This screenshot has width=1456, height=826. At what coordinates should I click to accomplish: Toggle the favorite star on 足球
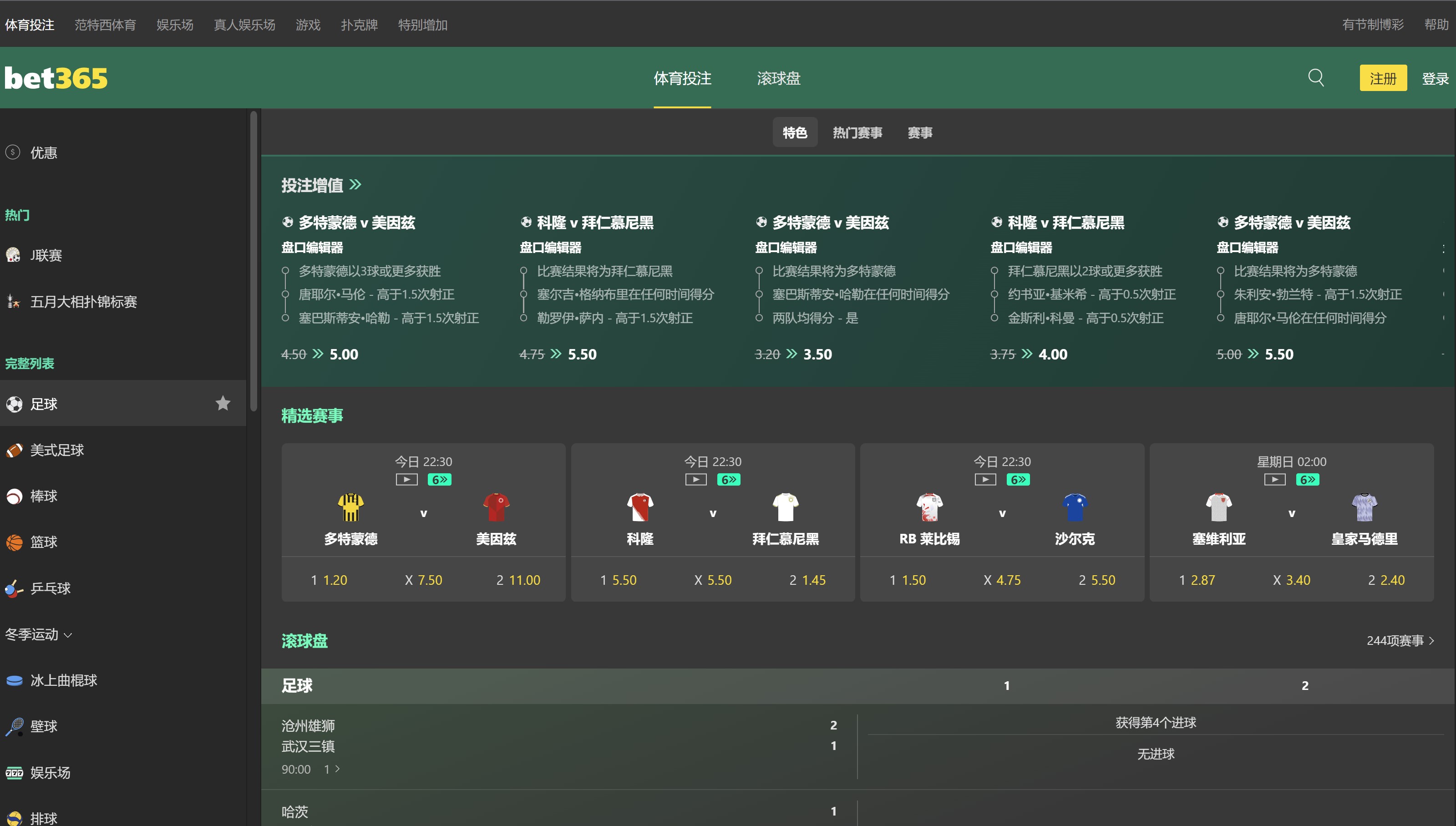click(x=223, y=403)
